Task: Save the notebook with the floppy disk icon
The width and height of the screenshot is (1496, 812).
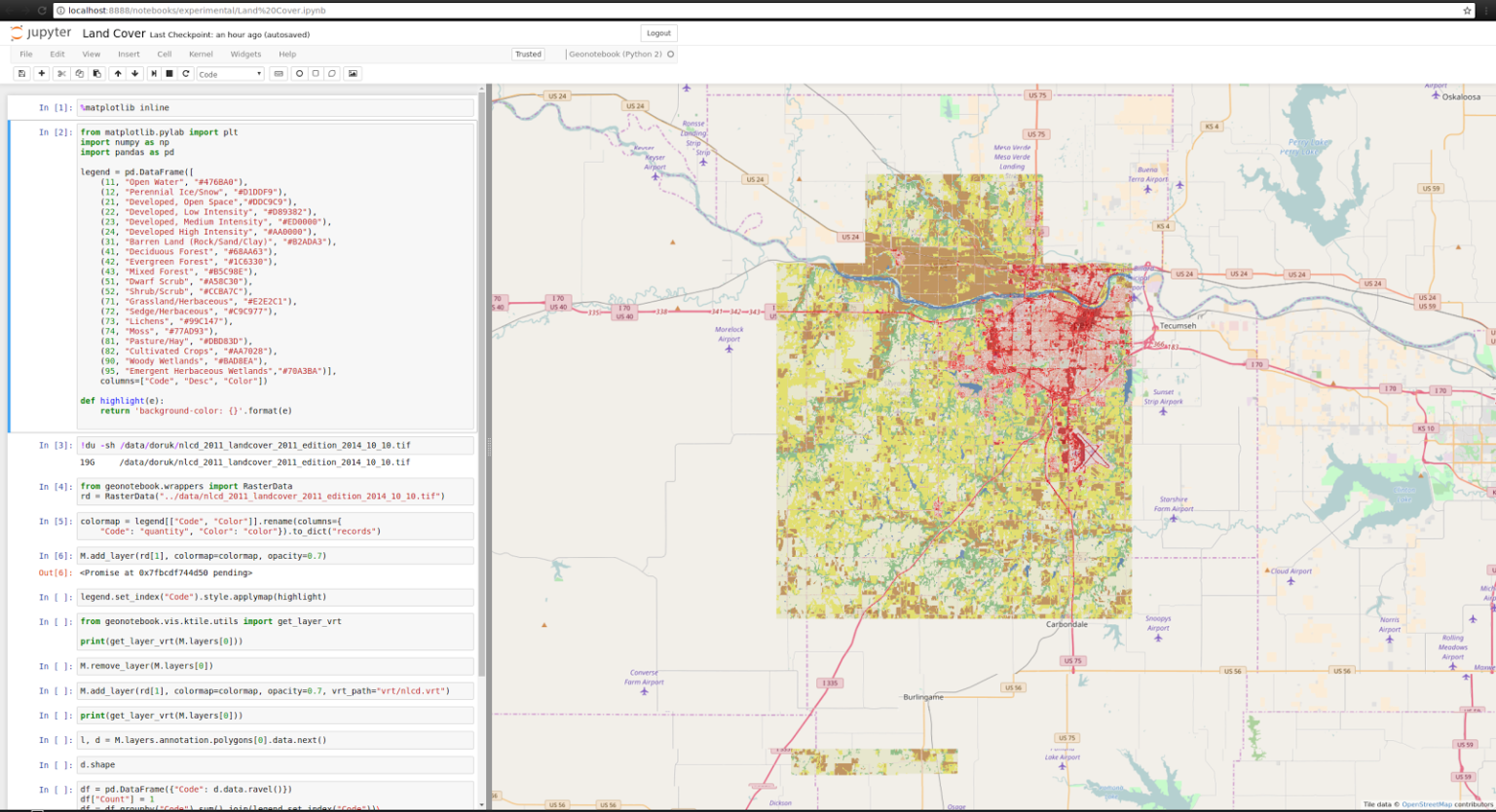Action: 21,74
